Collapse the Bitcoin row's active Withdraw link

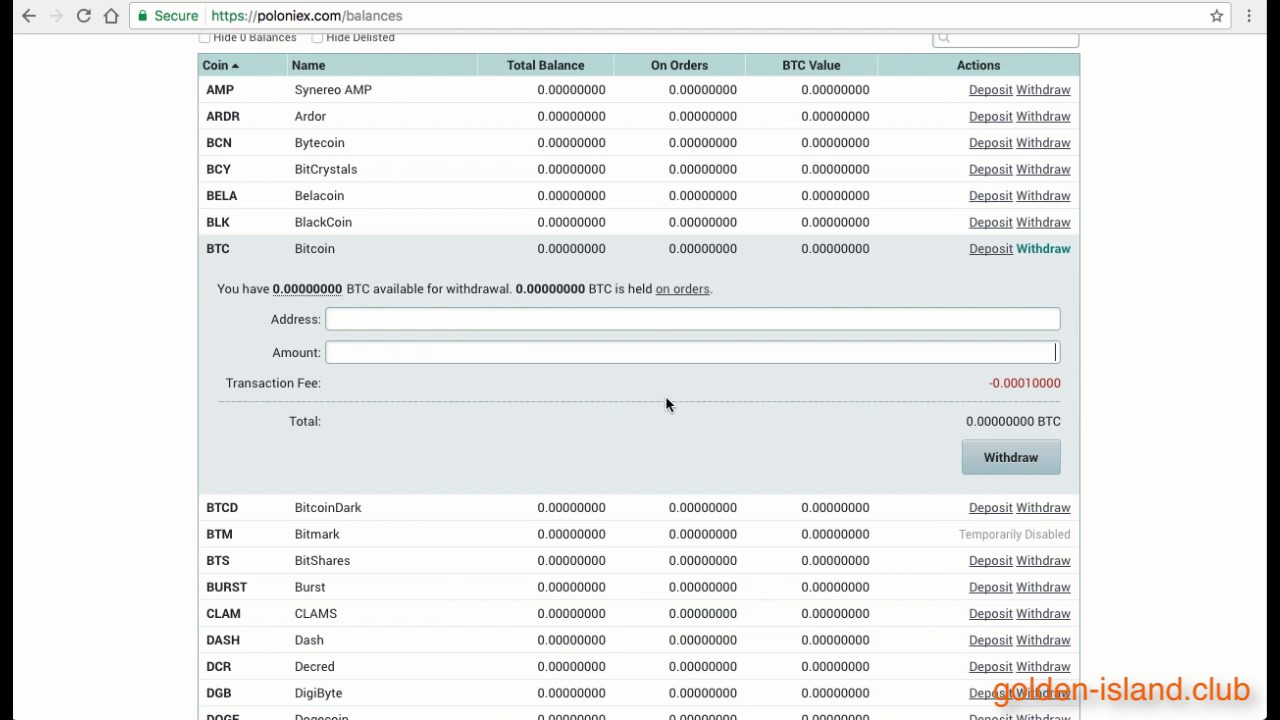1043,249
